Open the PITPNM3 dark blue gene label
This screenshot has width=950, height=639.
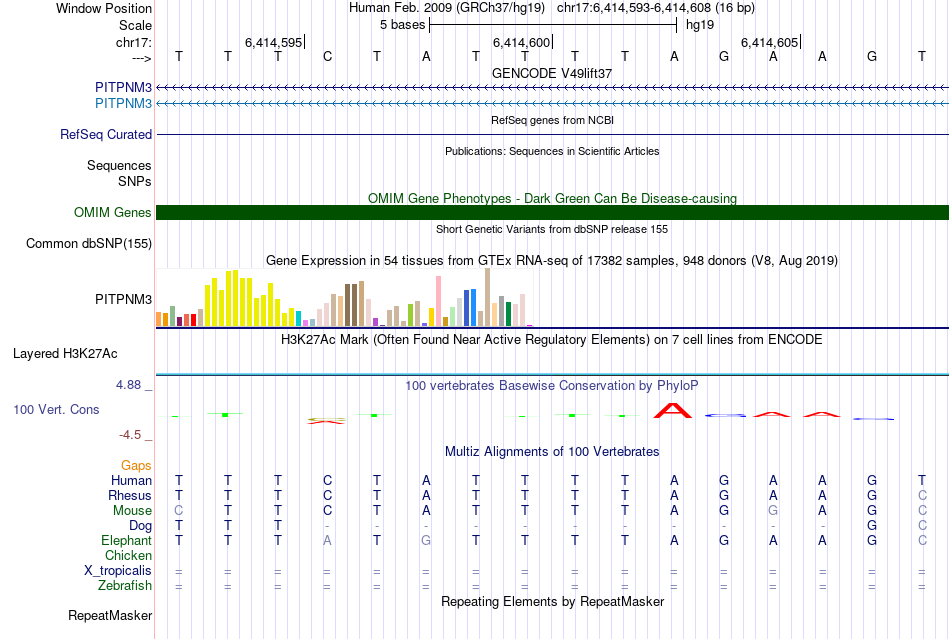123,88
